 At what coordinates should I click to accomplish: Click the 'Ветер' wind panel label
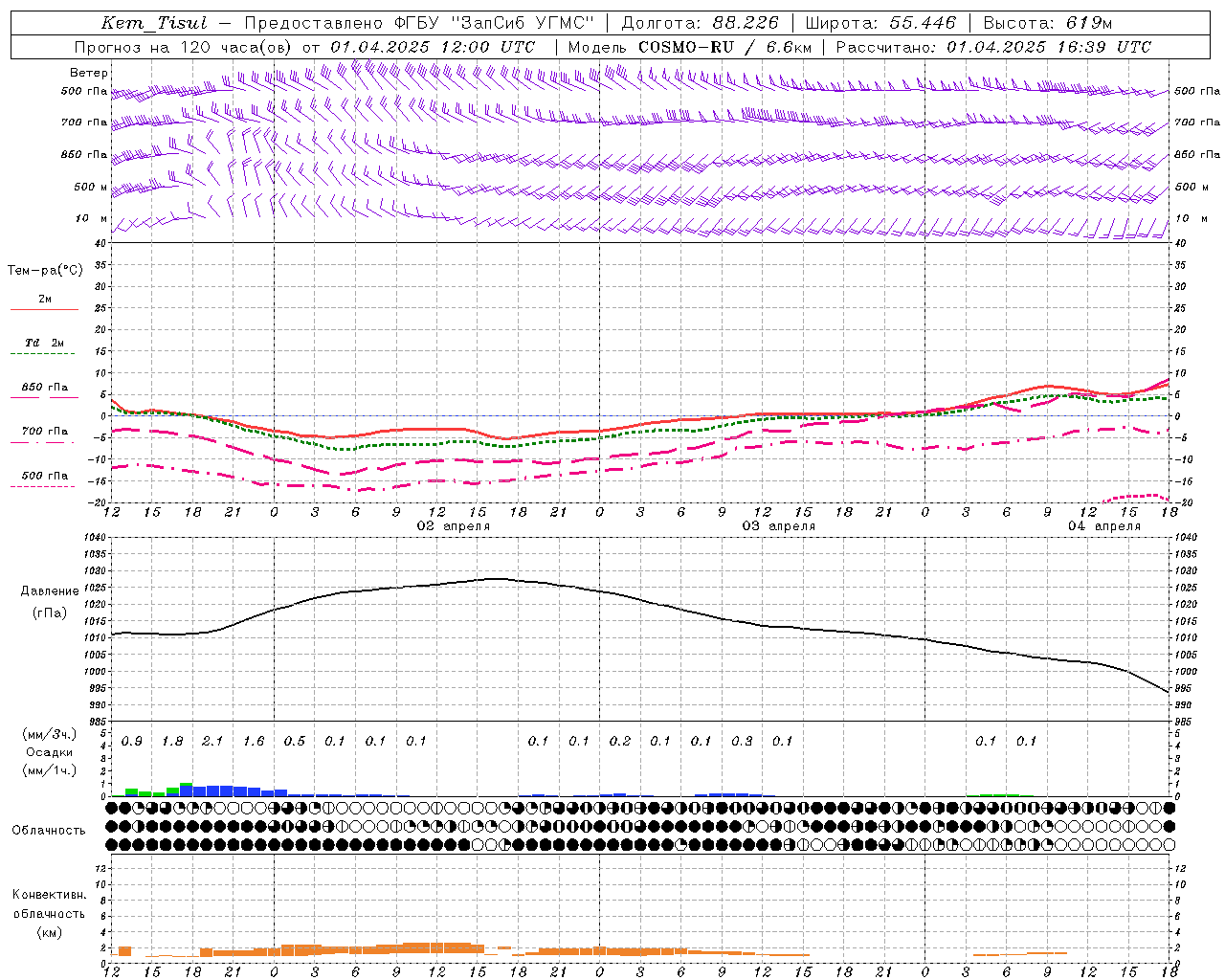coord(89,73)
